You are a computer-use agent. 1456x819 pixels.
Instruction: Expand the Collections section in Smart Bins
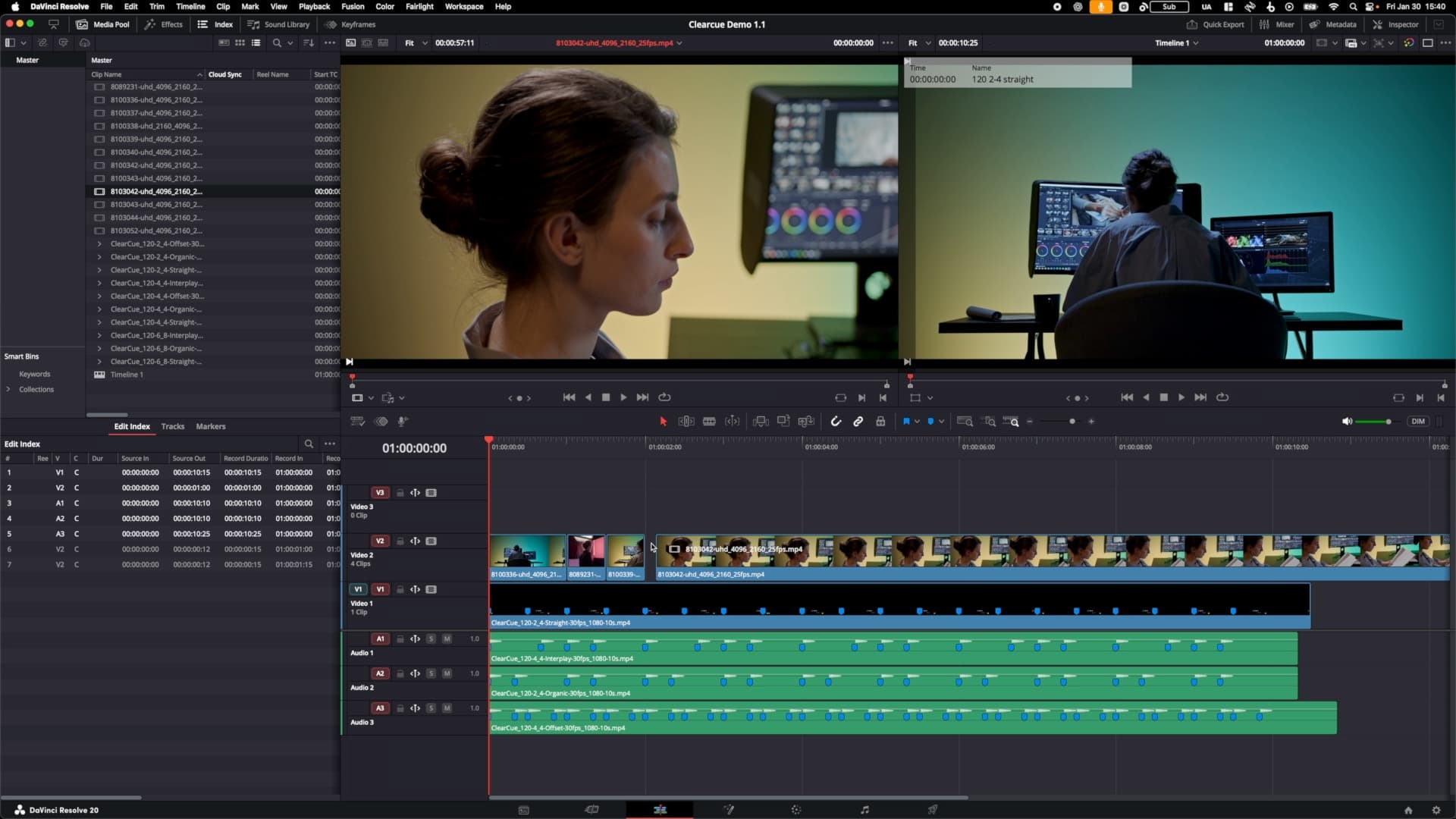click(8, 389)
